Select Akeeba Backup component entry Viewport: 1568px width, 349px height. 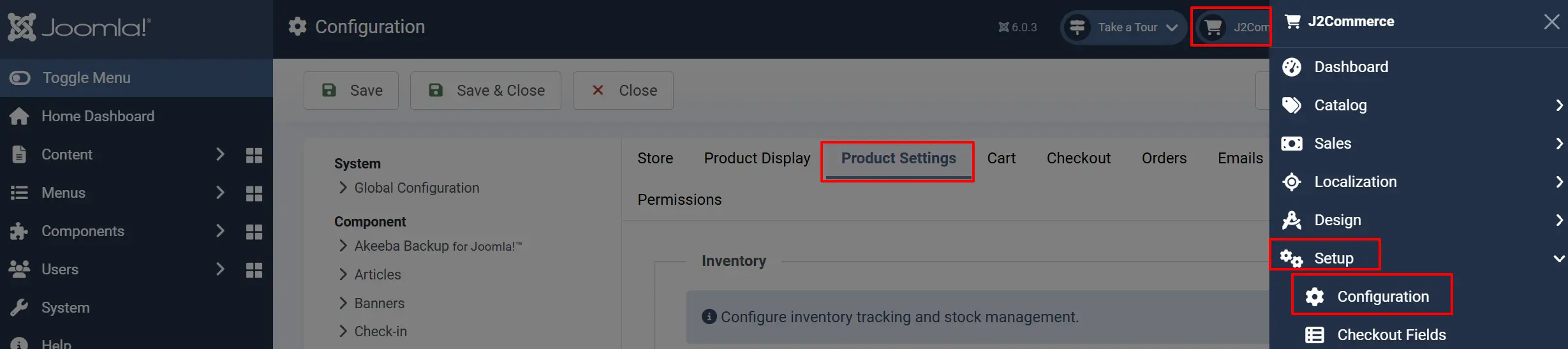click(x=438, y=246)
